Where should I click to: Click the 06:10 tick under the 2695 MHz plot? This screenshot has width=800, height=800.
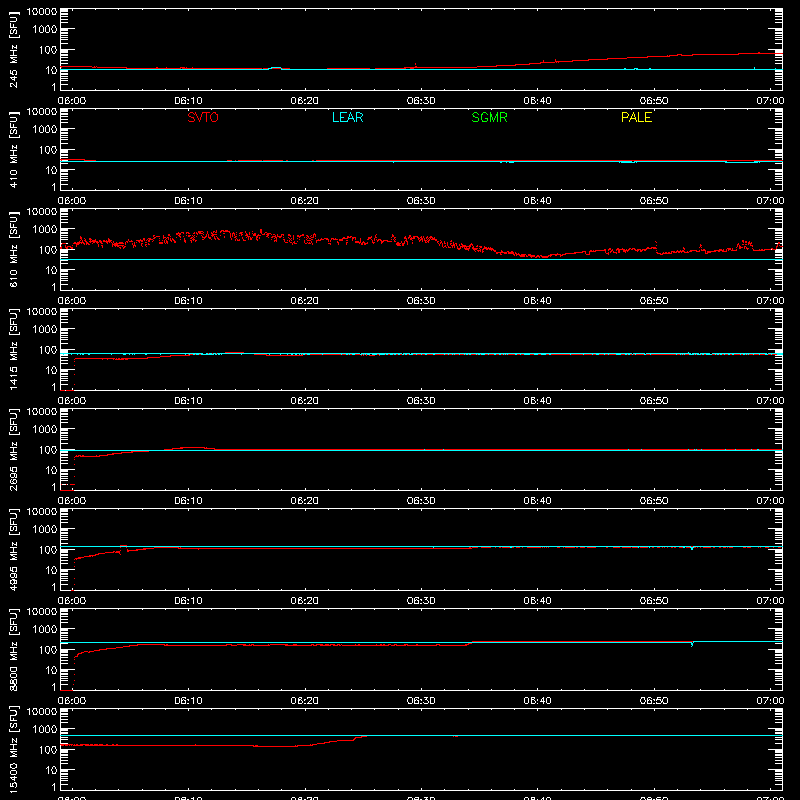[x=188, y=501]
